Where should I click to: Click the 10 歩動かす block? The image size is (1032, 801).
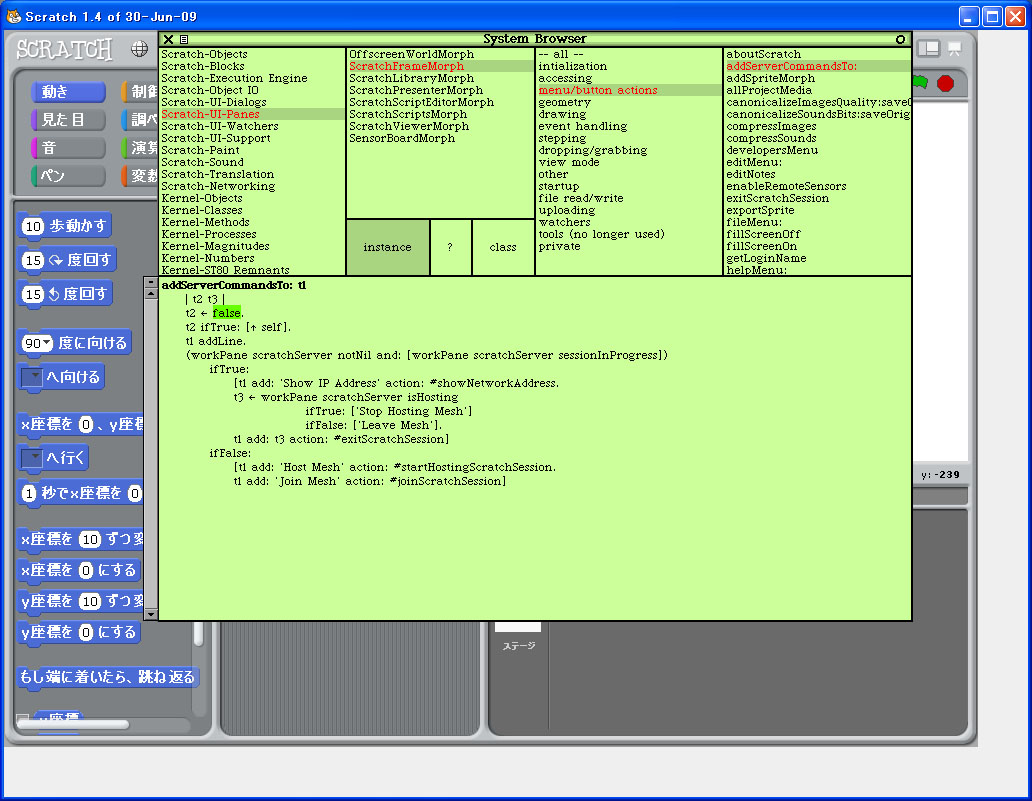pos(64,226)
